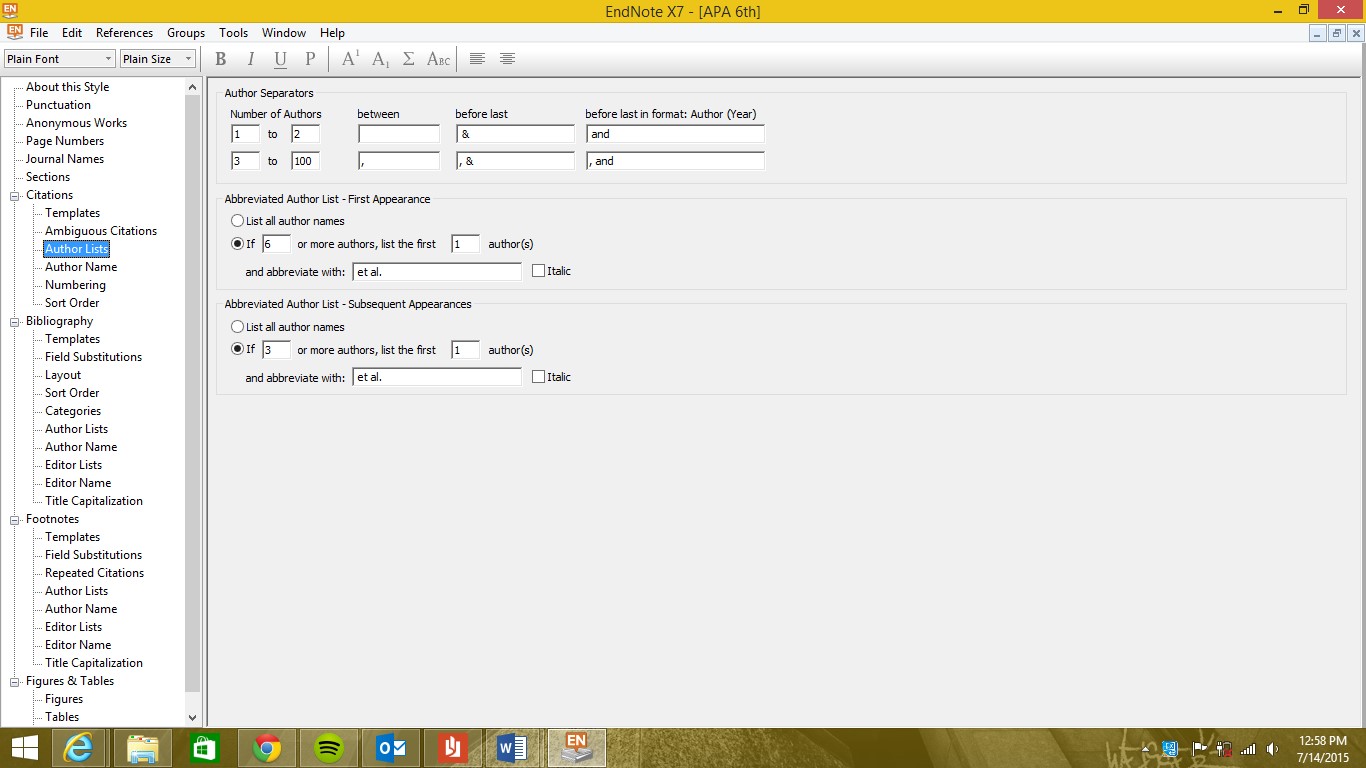Screen dimensions: 1366x768
Task: Open the Tools menu
Action: click(x=233, y=33)
